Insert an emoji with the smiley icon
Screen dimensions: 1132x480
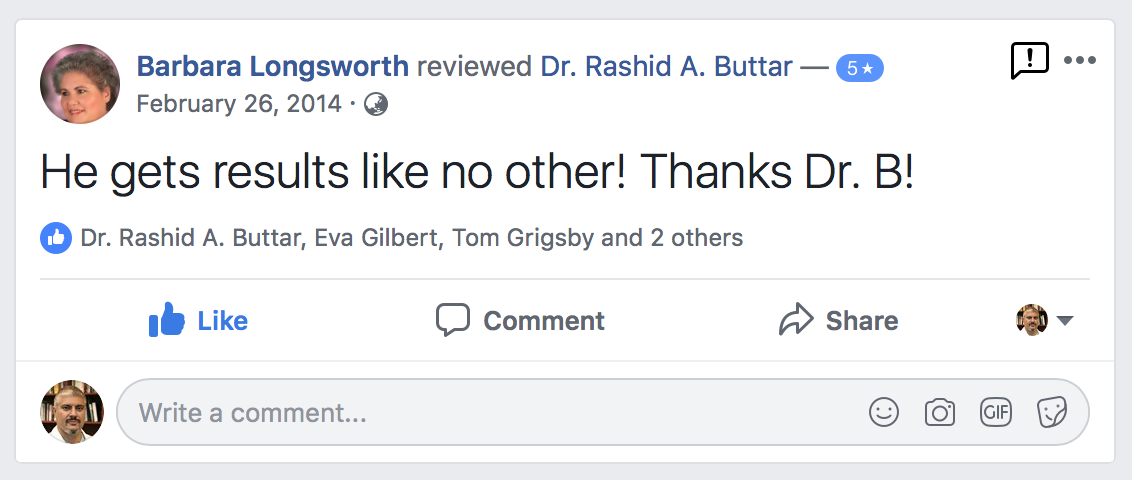tap(884, 413)
